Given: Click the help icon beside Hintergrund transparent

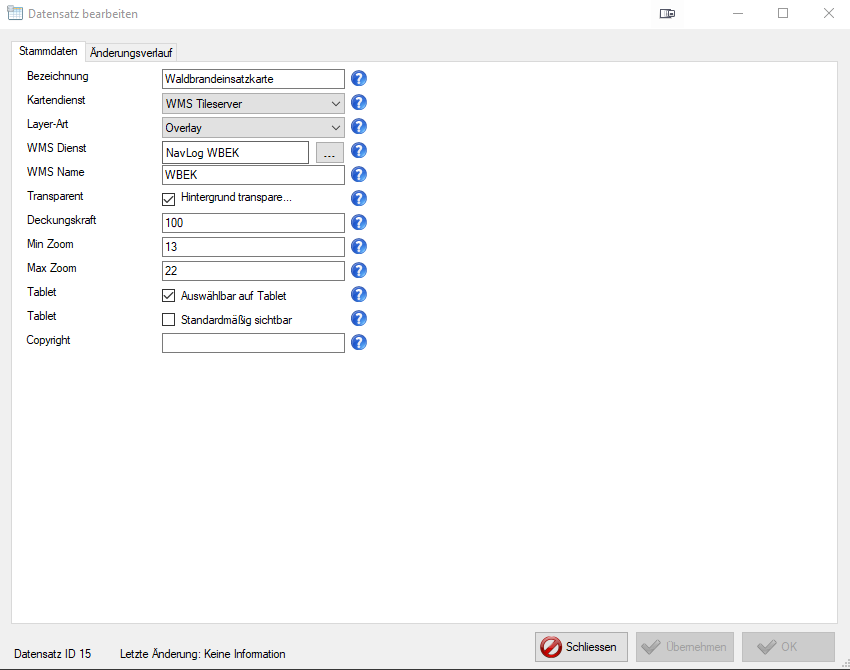Looking at the screenshot, I should (358, 198).
